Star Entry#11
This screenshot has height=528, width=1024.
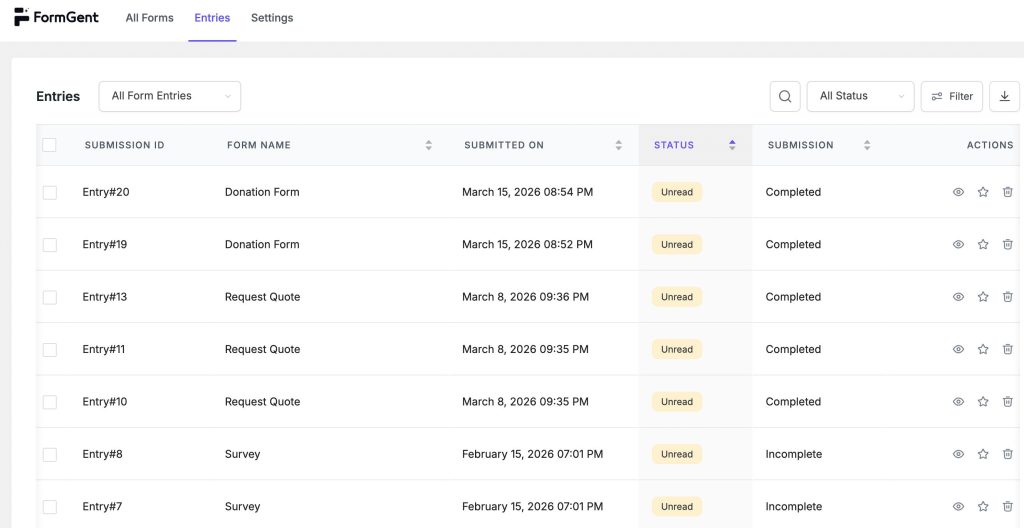983,349
